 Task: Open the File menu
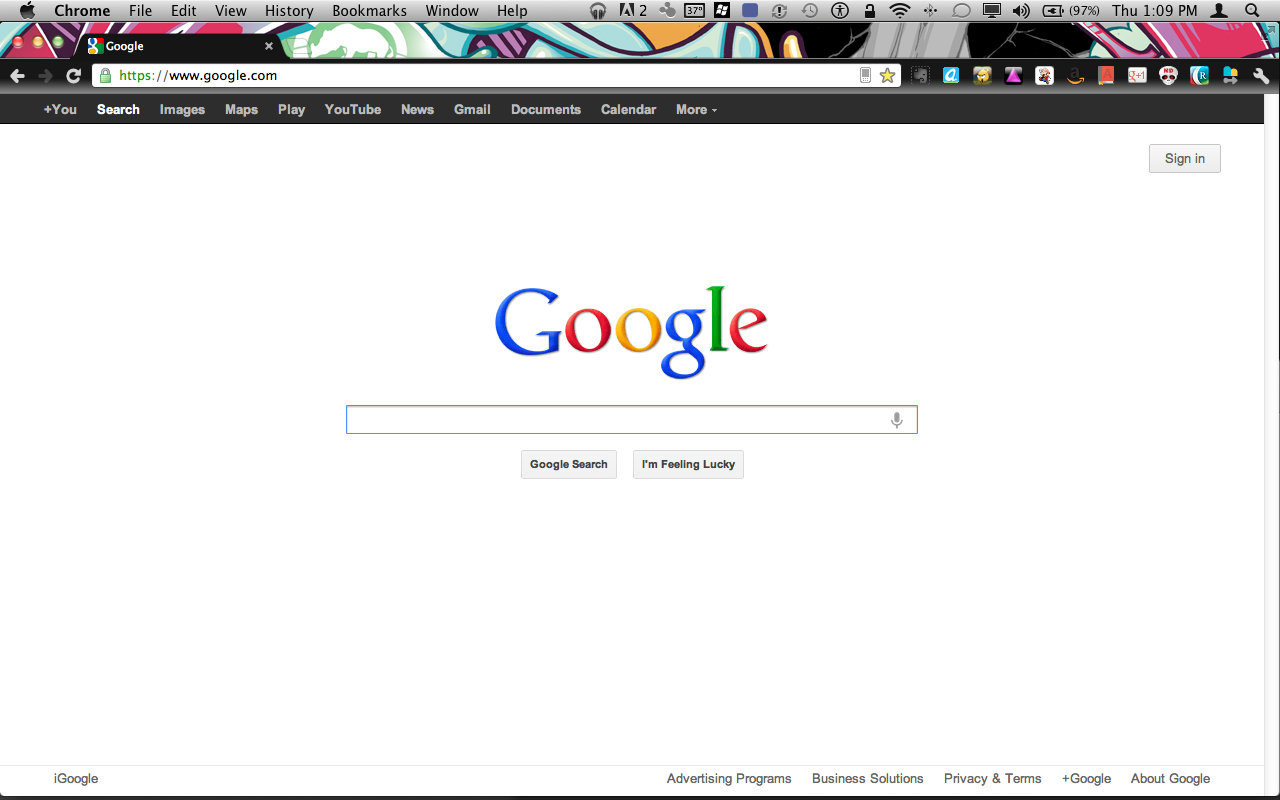[x=140, y=11]
